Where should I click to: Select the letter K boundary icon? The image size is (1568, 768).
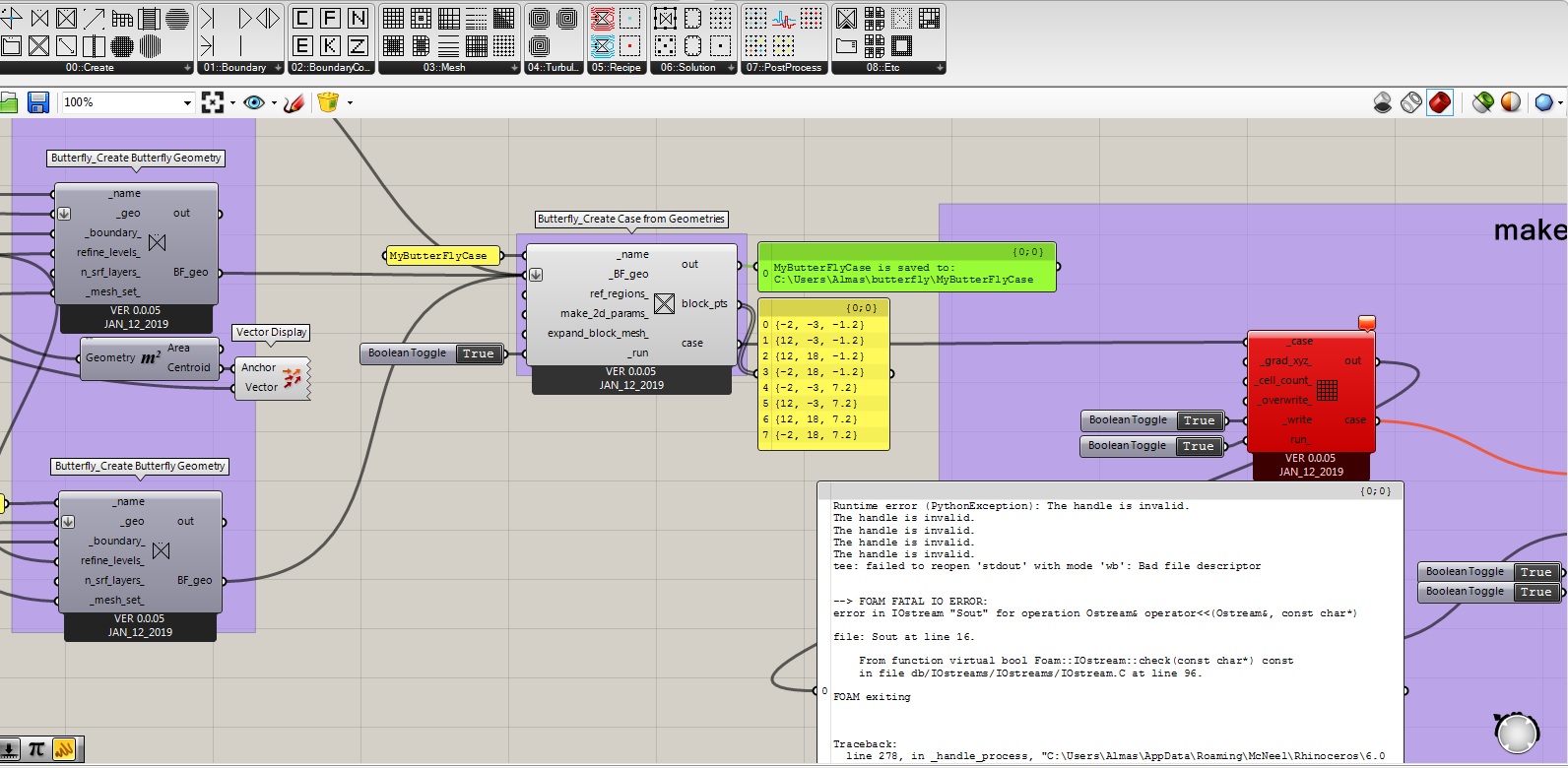pyautogui.click(x=330, y=45)
